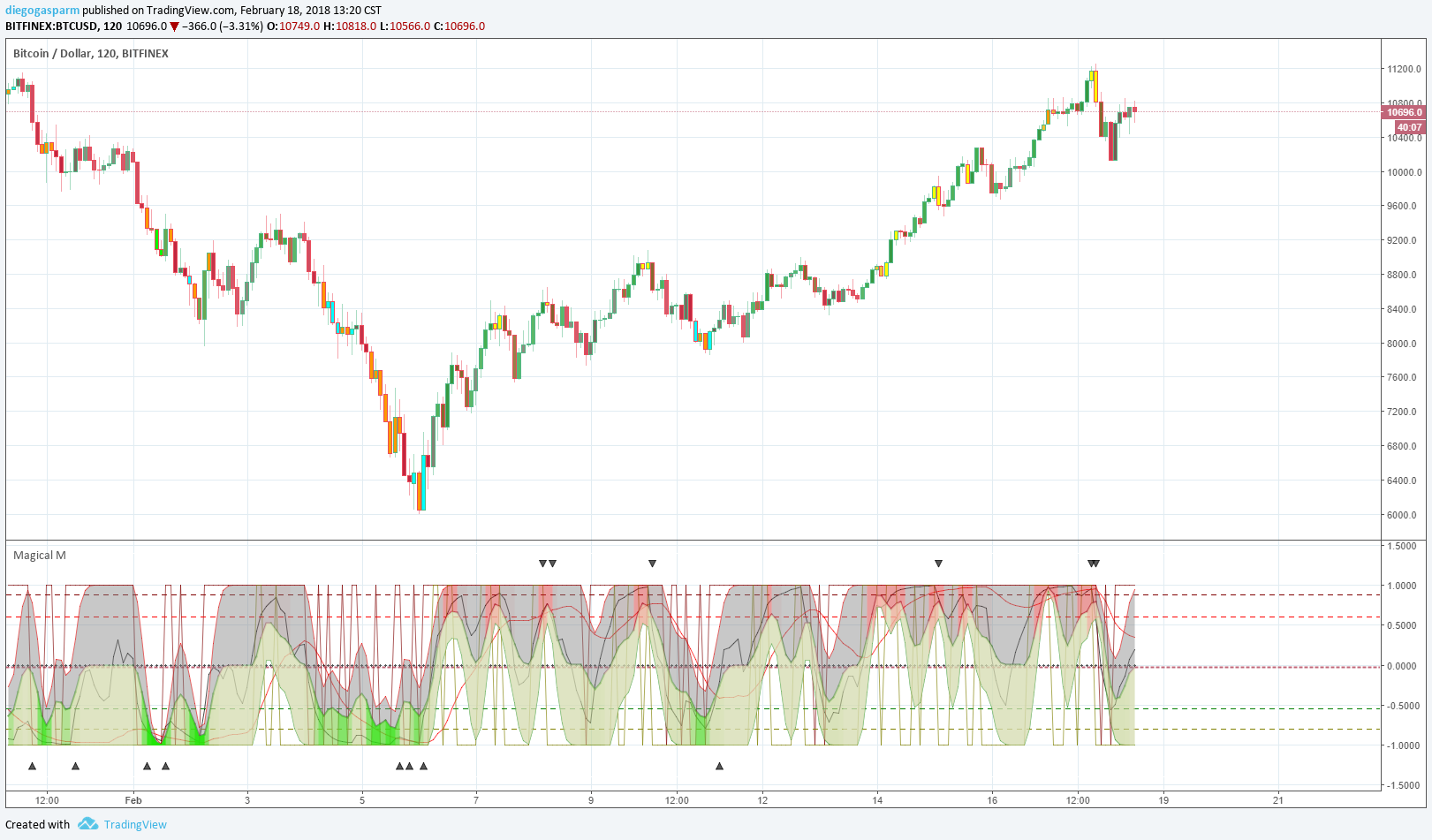Click the Bitcoin / Dollar, 120, BITFINEX title
The width and height of the screenshot is (1432, 840).
91,53
